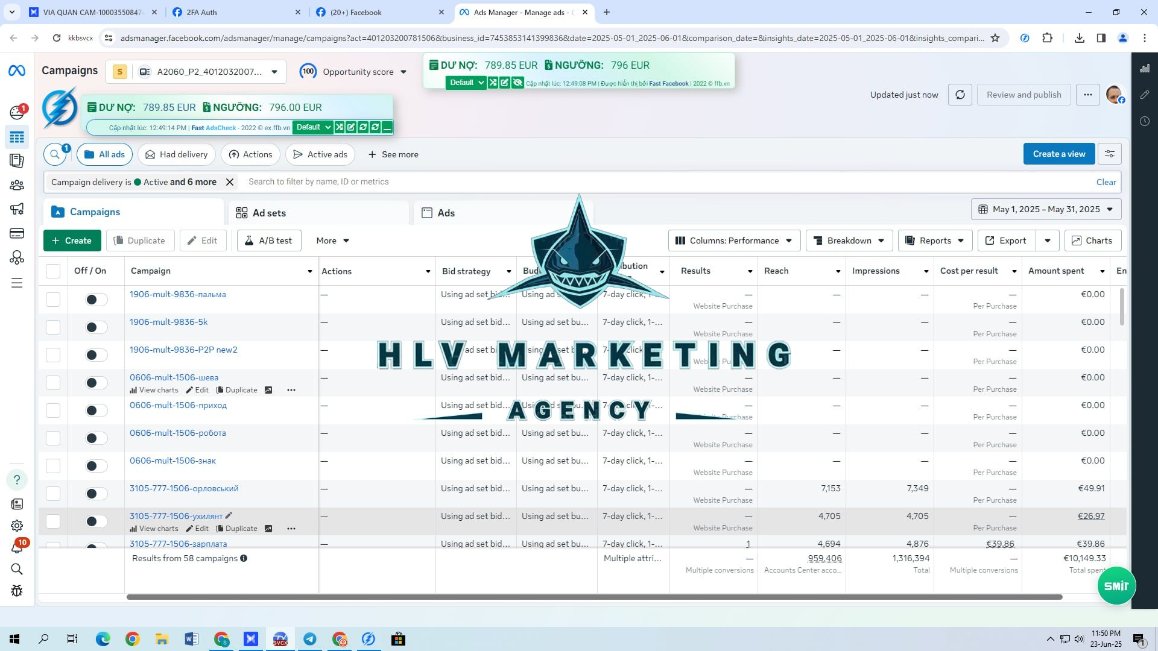Check the box for 1906-mult-9836-пальма
The image size is (1158, 651).
click(53, 299)
